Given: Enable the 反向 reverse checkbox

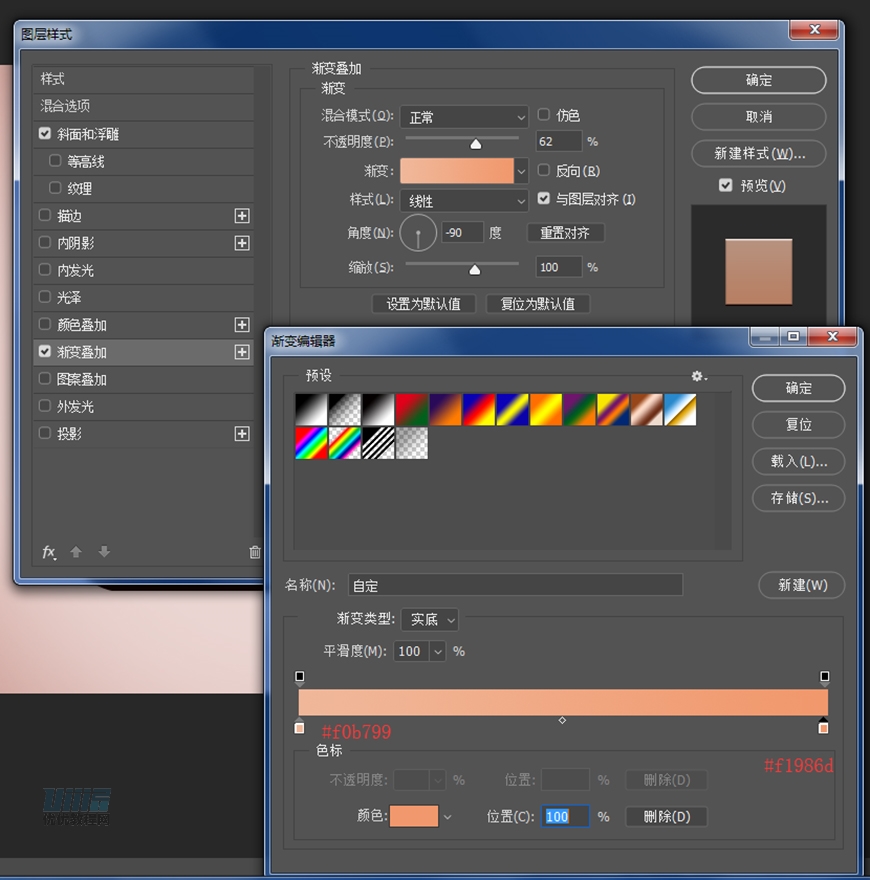Looking at the screenshot, I should pyautogui.click(x=545, y=171).
